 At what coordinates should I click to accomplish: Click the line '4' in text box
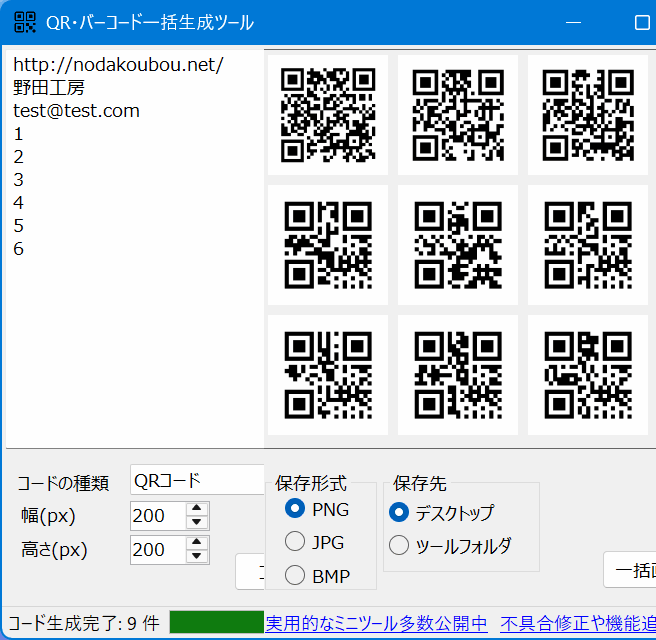point(18,203)
